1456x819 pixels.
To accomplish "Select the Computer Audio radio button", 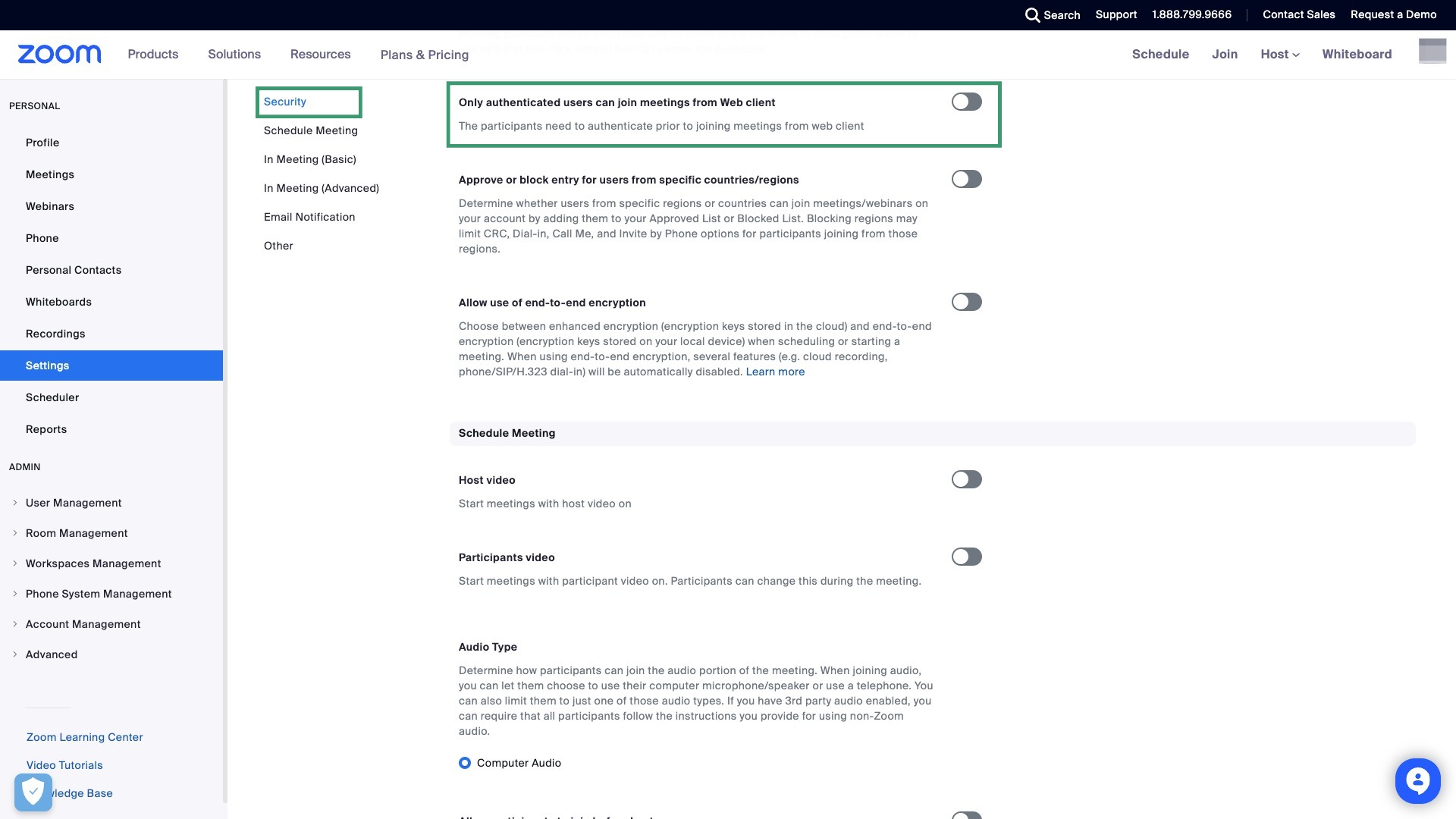I will tap(465, 763).
